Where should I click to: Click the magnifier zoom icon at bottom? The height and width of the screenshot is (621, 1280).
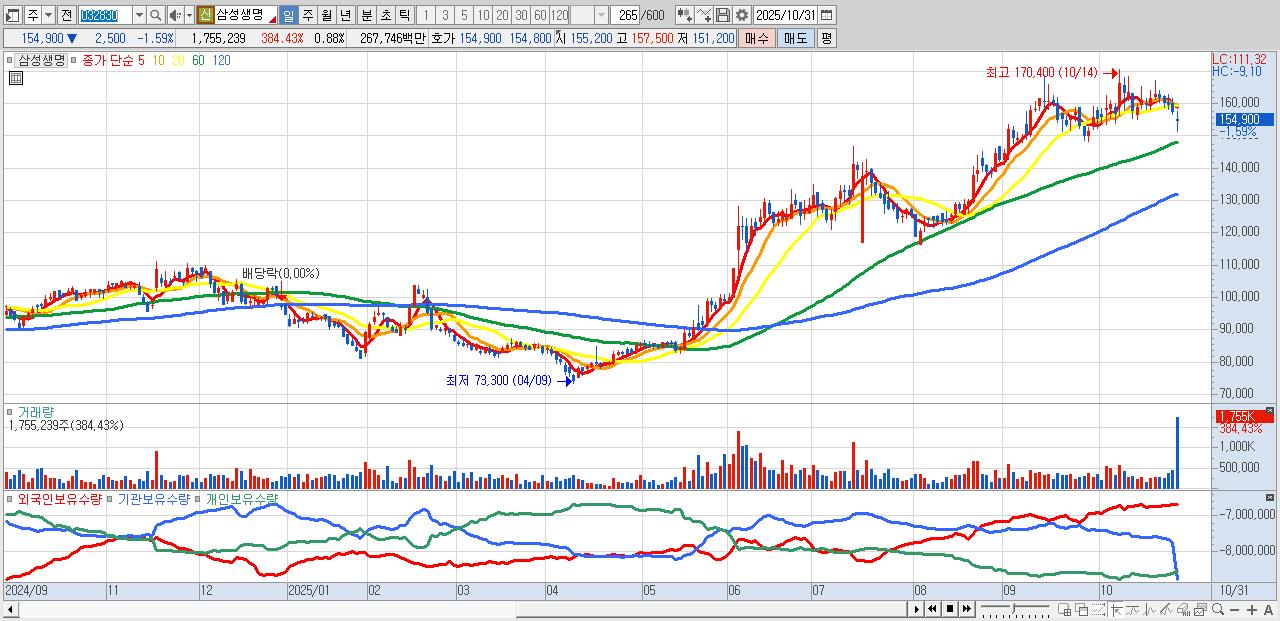click(x=1218, y=609)
